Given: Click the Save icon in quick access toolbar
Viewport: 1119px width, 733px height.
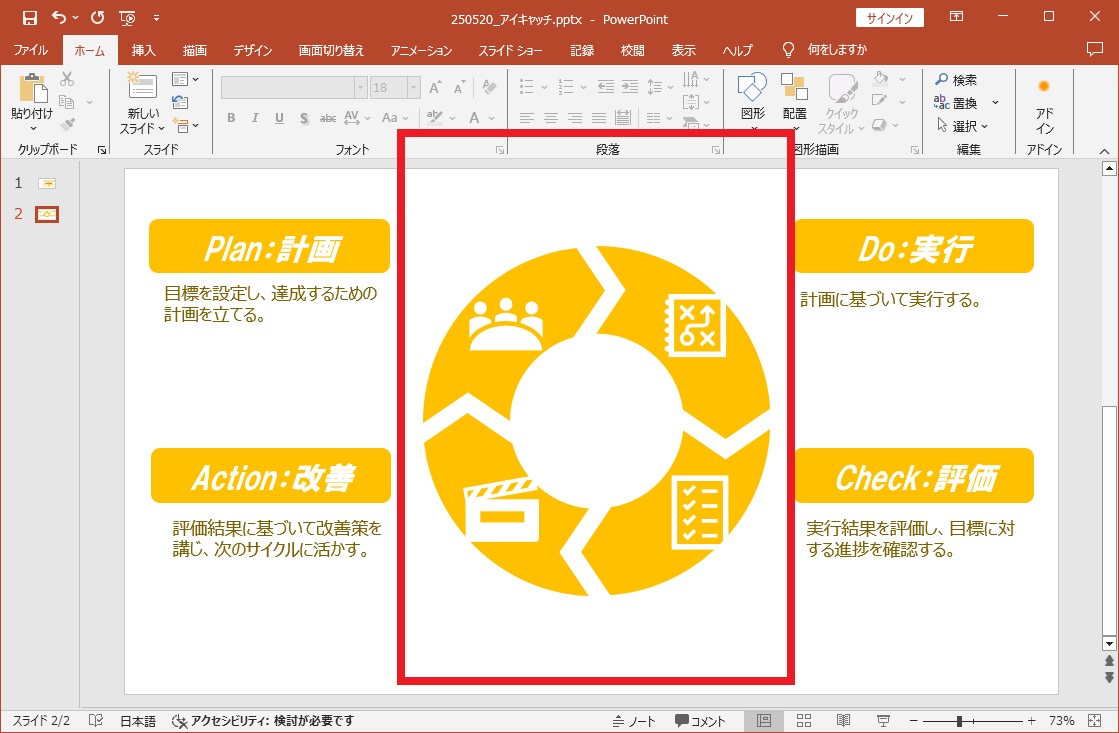Looking at the screenshot, I should coord(30,18).
